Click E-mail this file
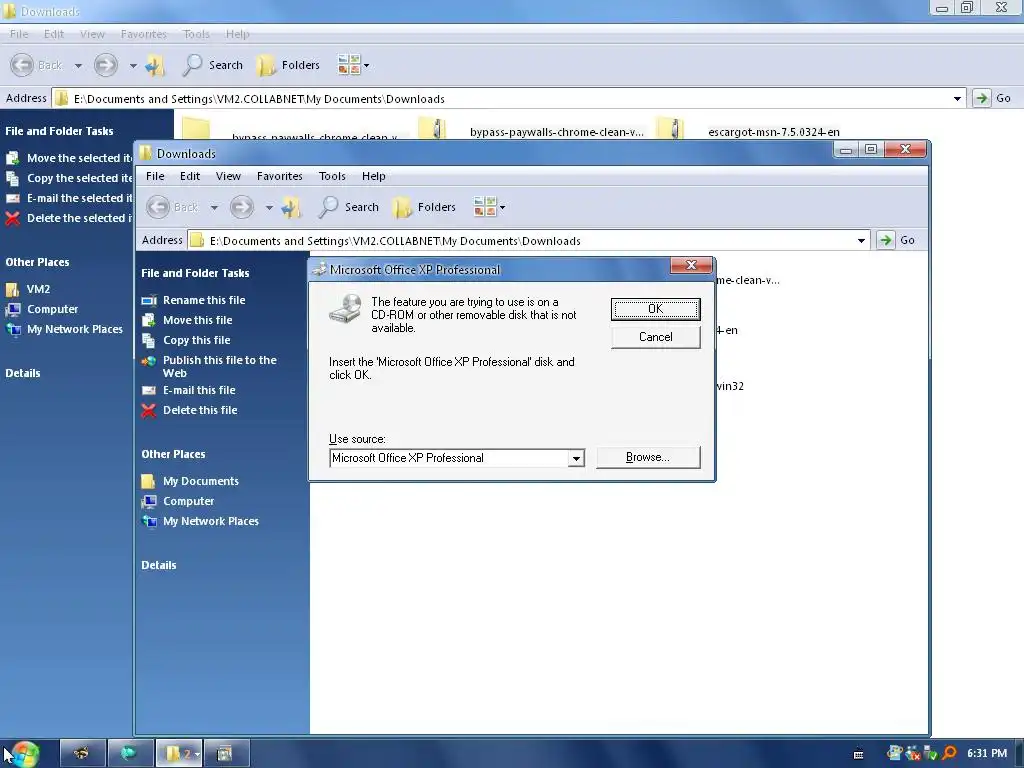Screen dimensions: 1024x768 click(199, 391)
